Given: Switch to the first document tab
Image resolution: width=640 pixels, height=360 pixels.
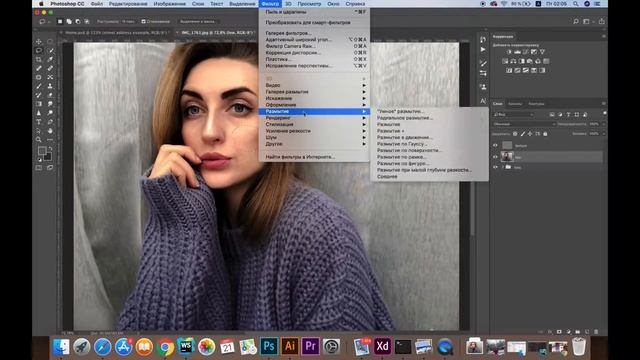Looking at the screenshot, I should [116, 32].
